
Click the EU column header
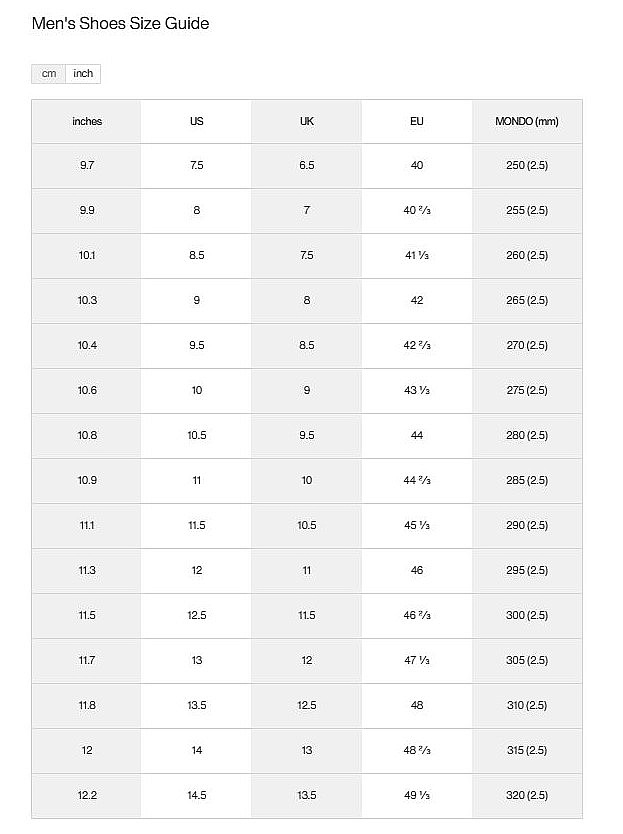(x=417, y=121)
